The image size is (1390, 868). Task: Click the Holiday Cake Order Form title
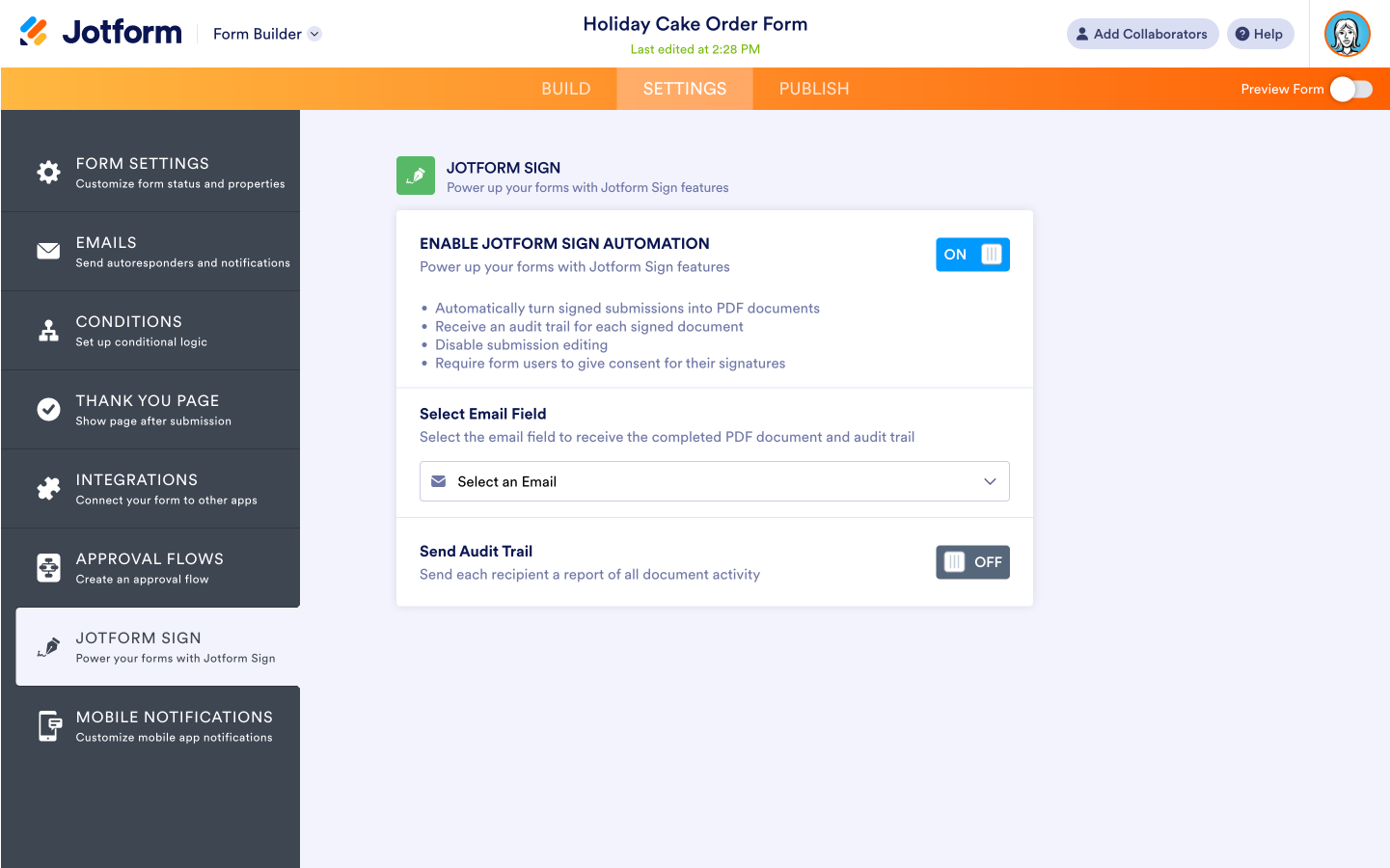click(x=695, y=24)
